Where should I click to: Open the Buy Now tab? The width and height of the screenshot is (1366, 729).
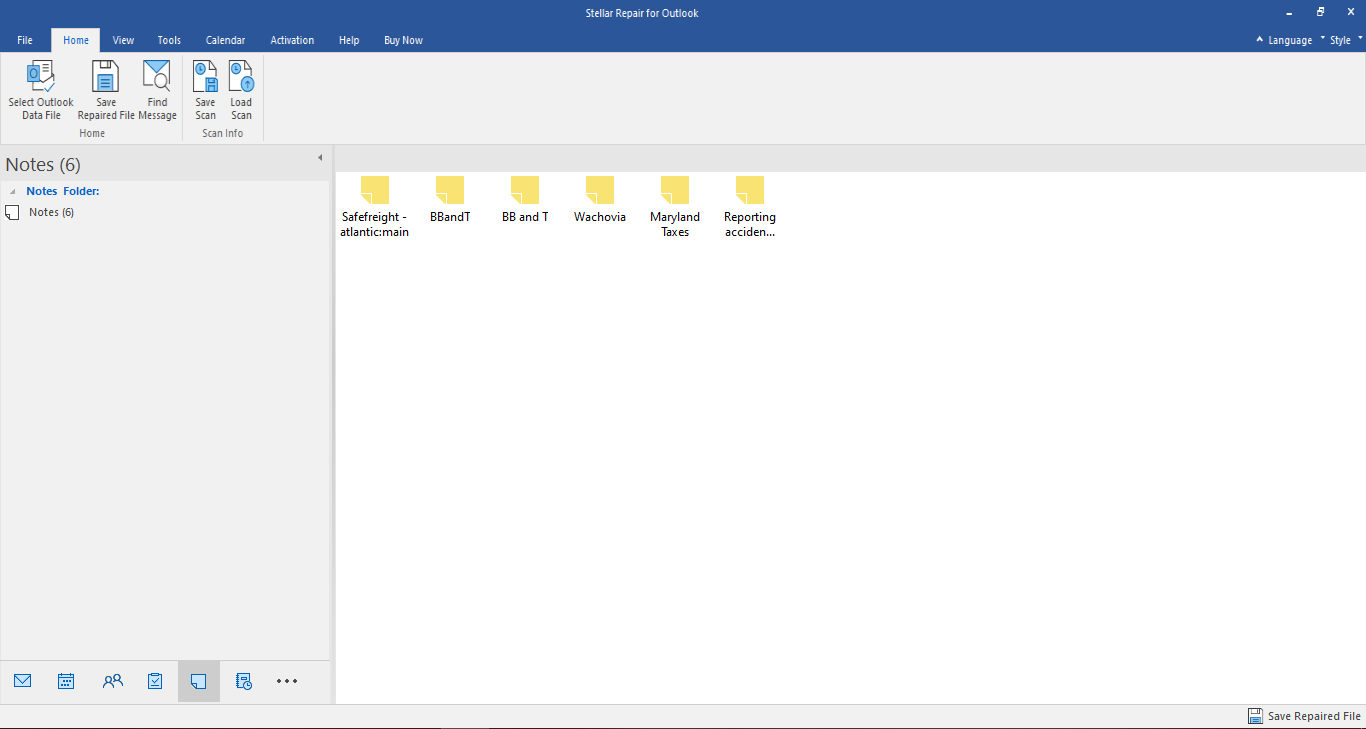(403, 40)
